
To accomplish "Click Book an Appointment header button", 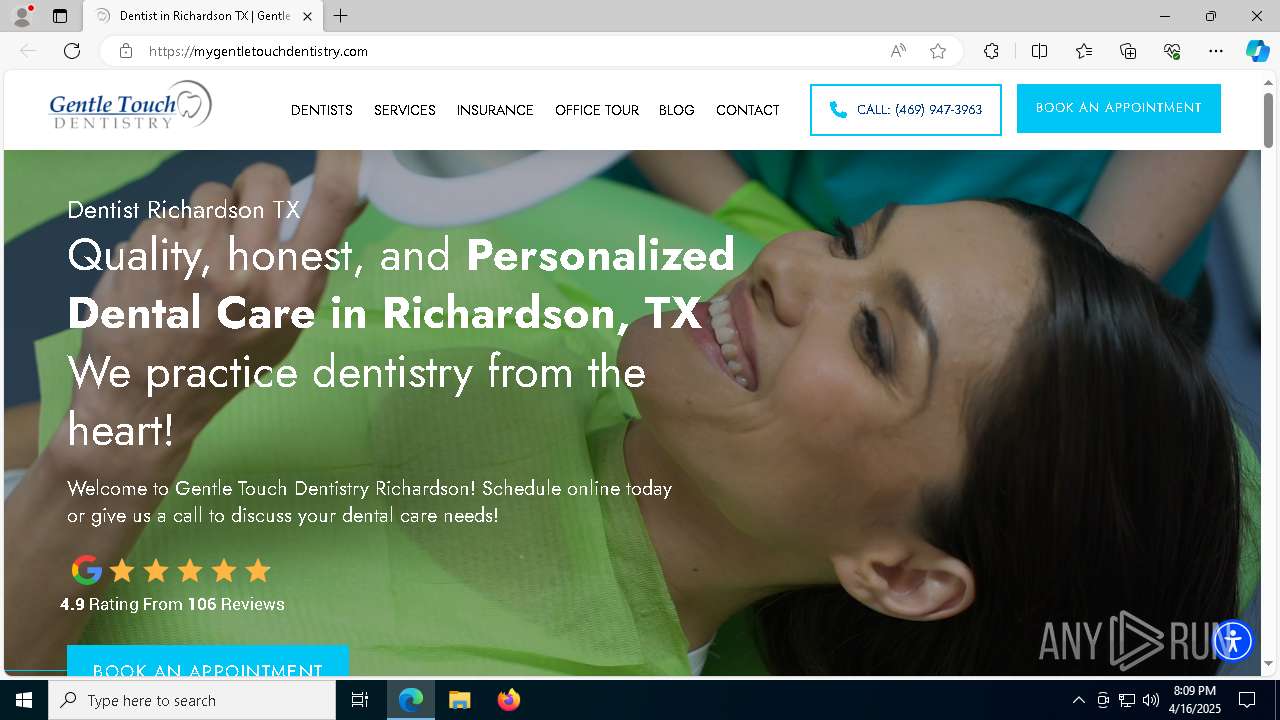I will tap(1119, 108).
